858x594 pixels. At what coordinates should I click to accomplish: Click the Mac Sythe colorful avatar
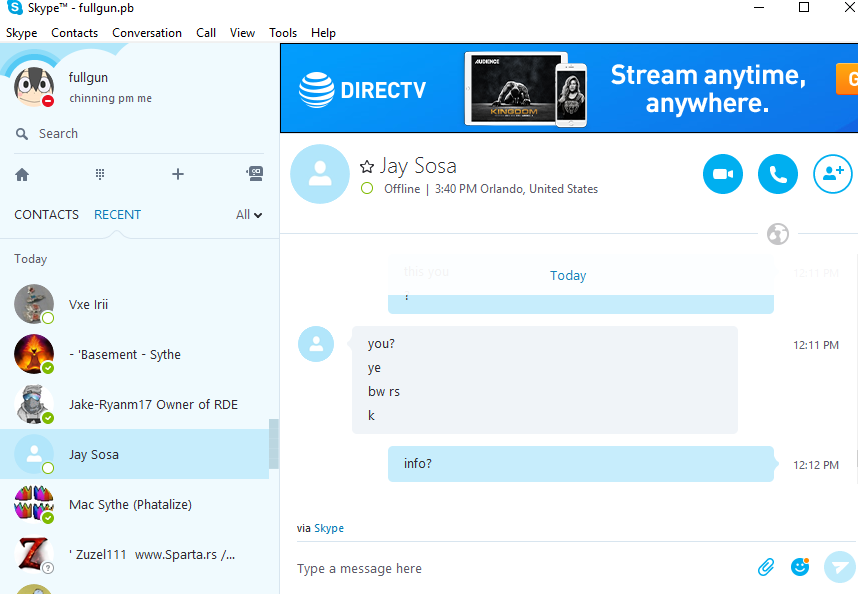[x=34, y=504]
